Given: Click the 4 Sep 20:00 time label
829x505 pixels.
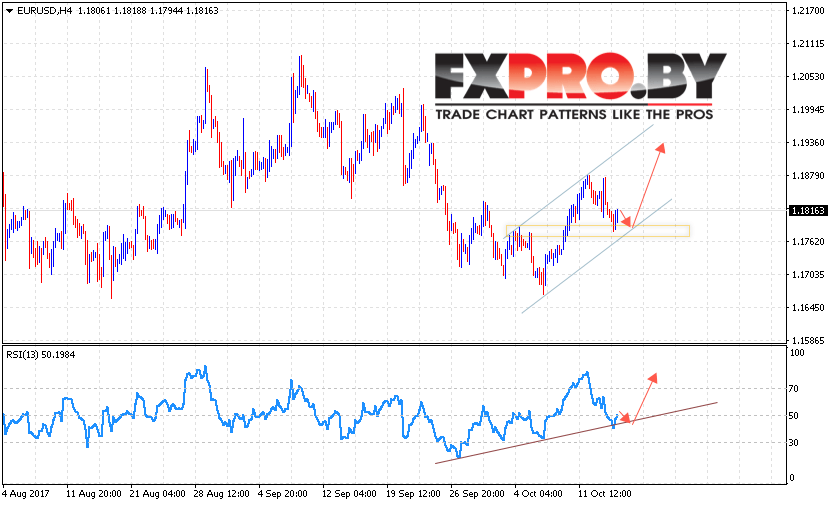Looking at the screenshot, I should coord(282,494).
